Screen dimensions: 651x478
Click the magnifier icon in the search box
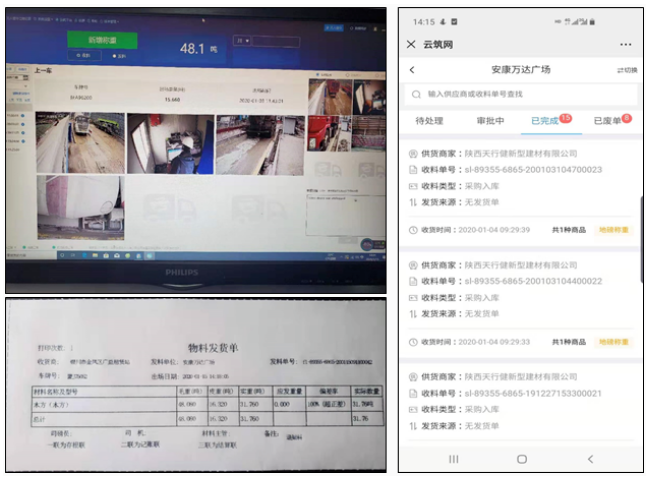(x=416, y=95)
